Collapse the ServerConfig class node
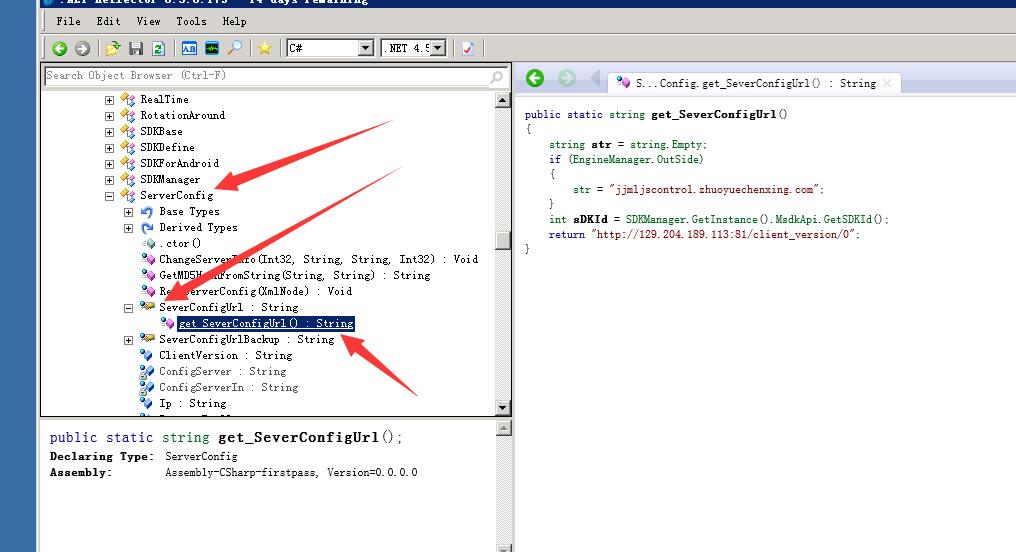 (109, 196)
